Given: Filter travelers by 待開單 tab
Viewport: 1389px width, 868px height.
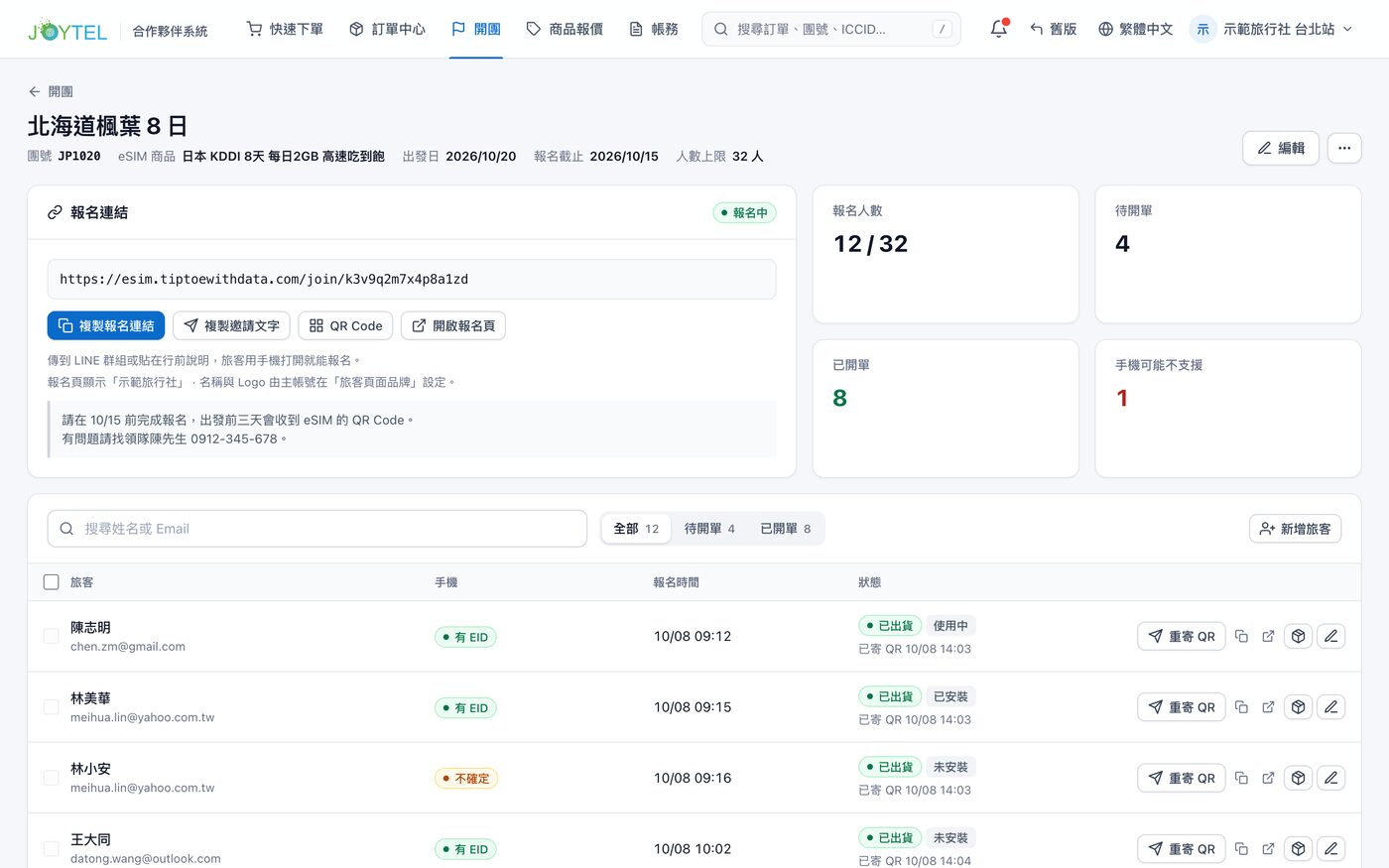Looking at the screenshot, I should [709, 529].
